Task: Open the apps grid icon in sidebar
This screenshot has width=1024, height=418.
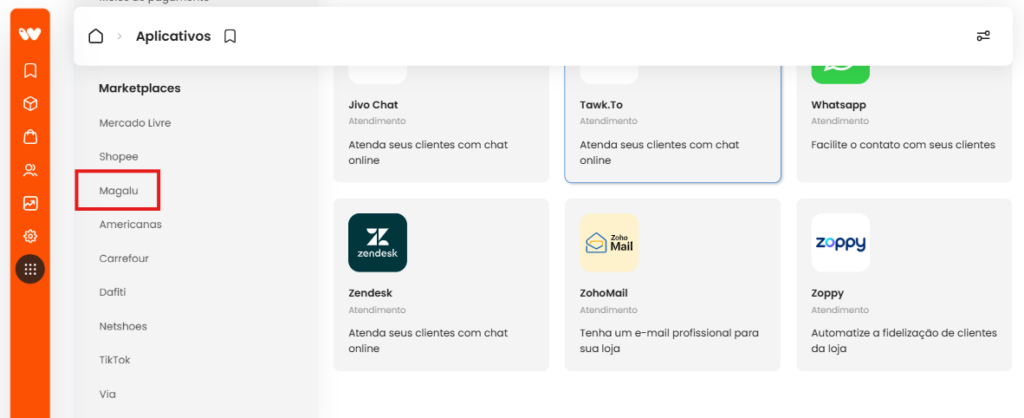Action: click(30, 268)
